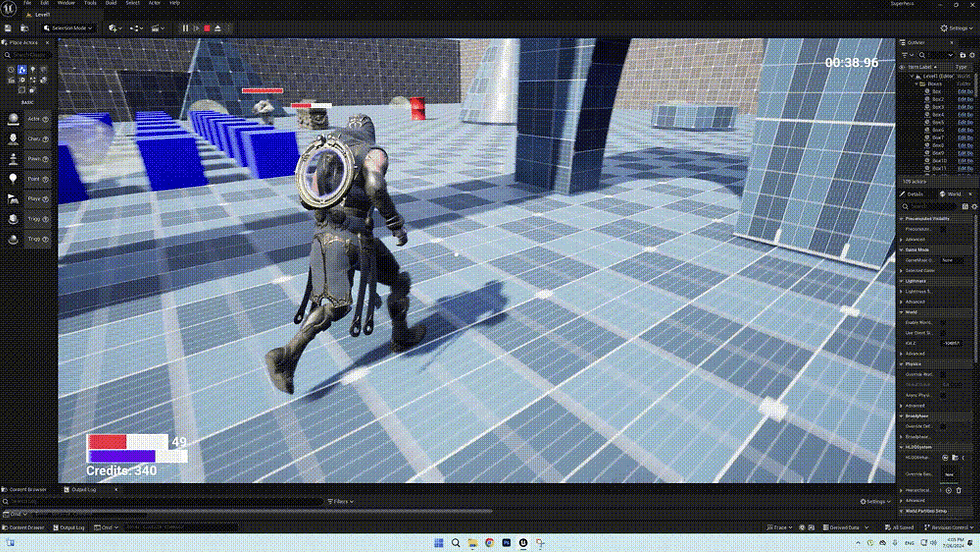The image size is (980, 552).
Task: Click the Outliner search field
Action: [937, 55]
